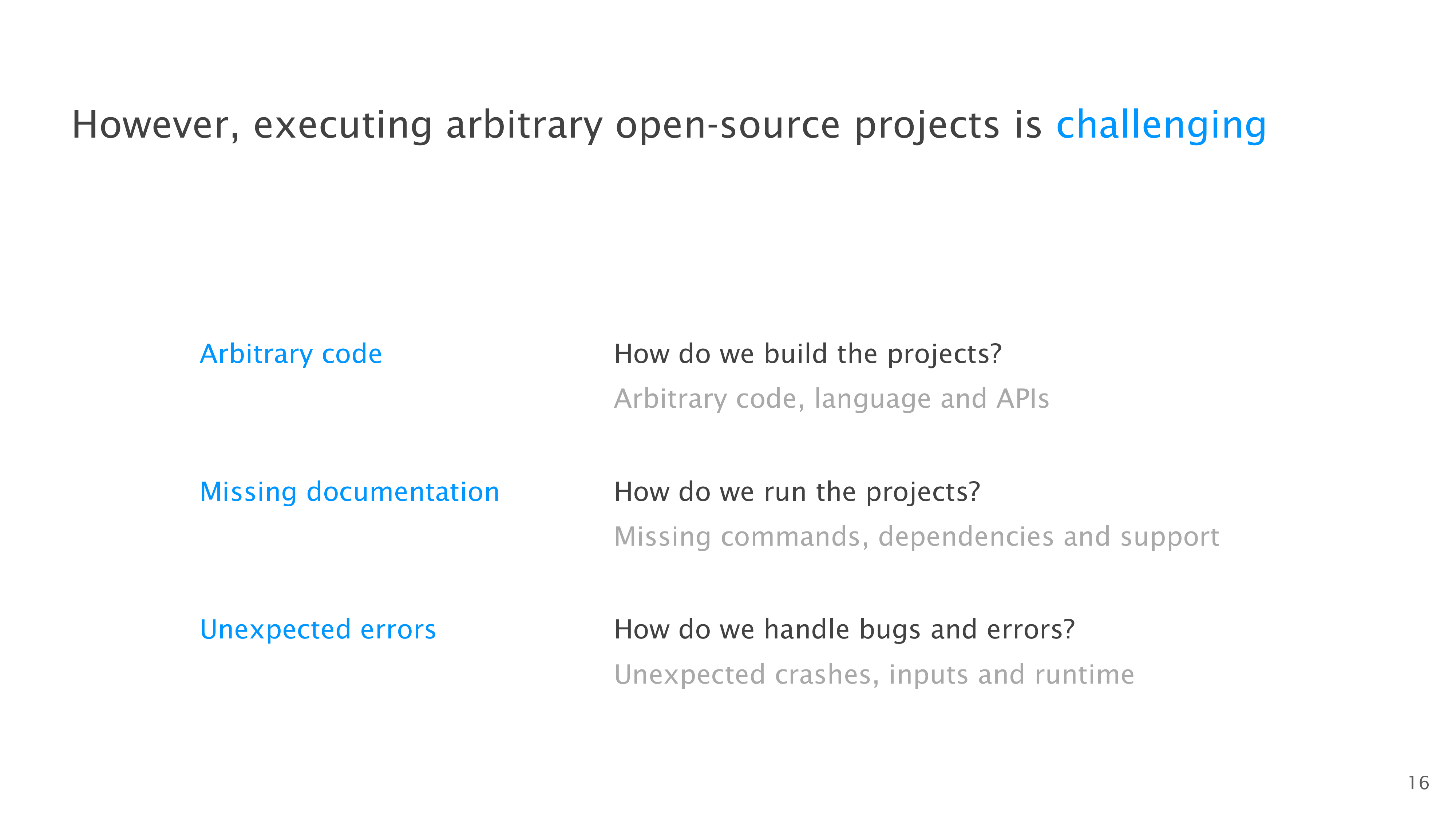Image resolution: width=1456 pixels, height=819 pixels.
Task: Select "Arbitrary code, language and APIs" gray subtitle
Action: tap(831, 399)
